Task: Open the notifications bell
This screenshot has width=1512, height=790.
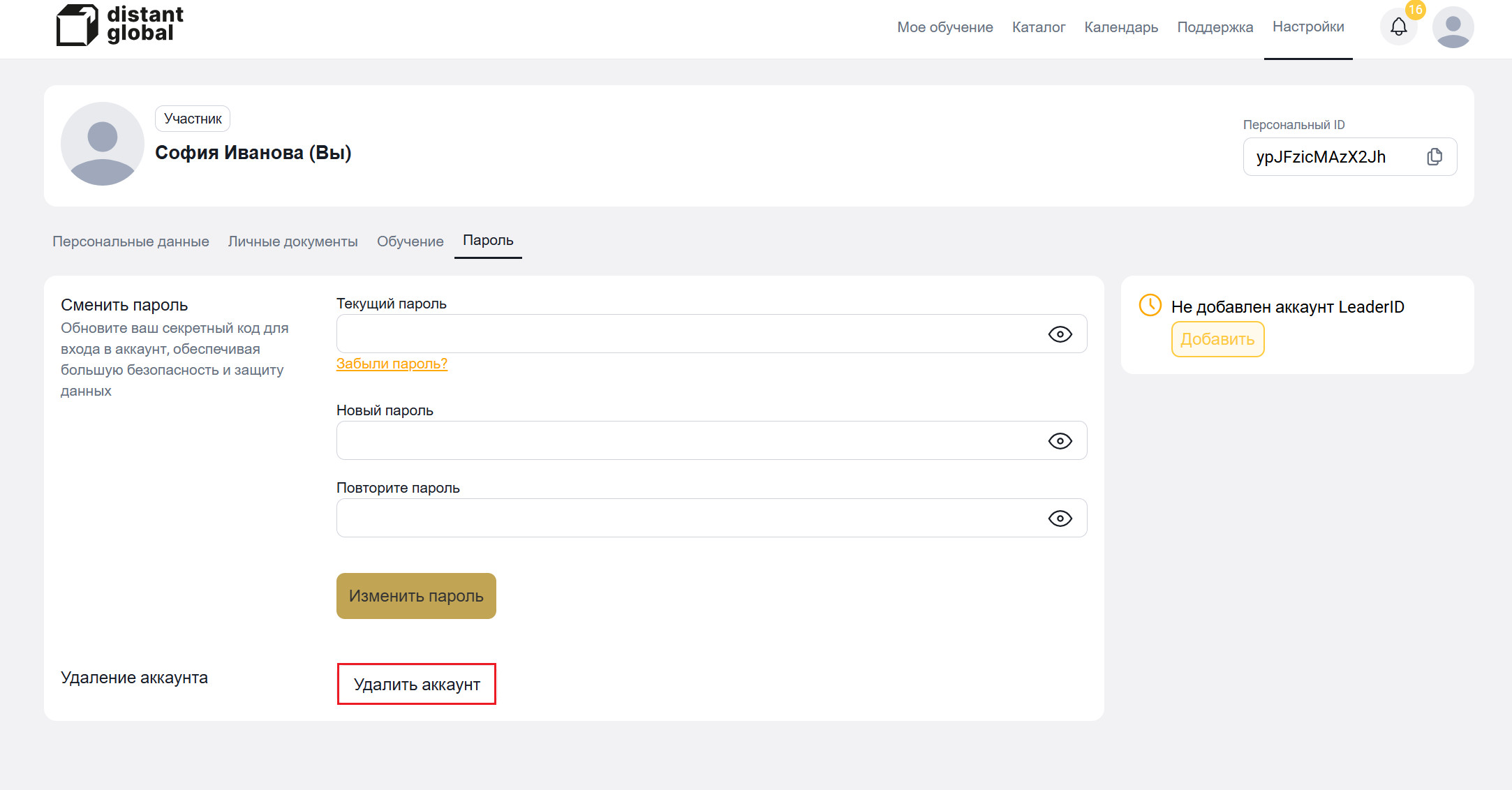Action: 1398,27
